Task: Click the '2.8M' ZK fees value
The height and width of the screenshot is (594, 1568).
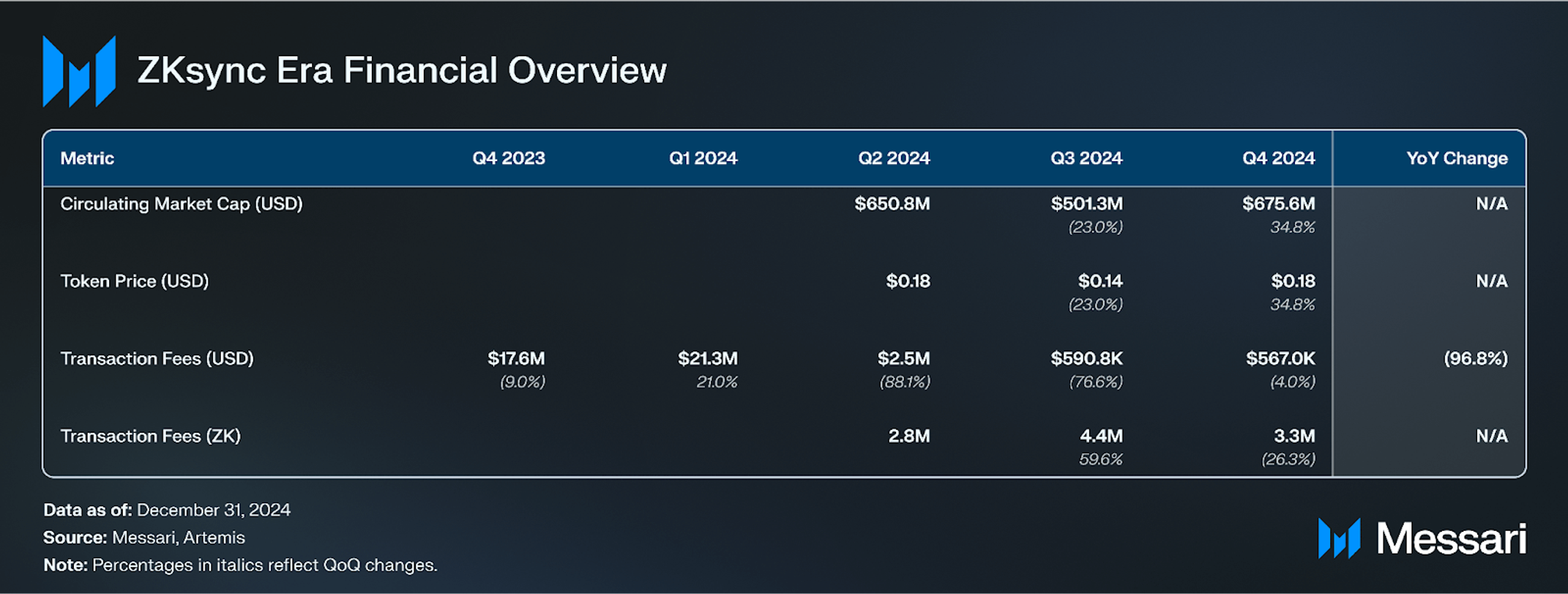Action: (x=908, y=437)
